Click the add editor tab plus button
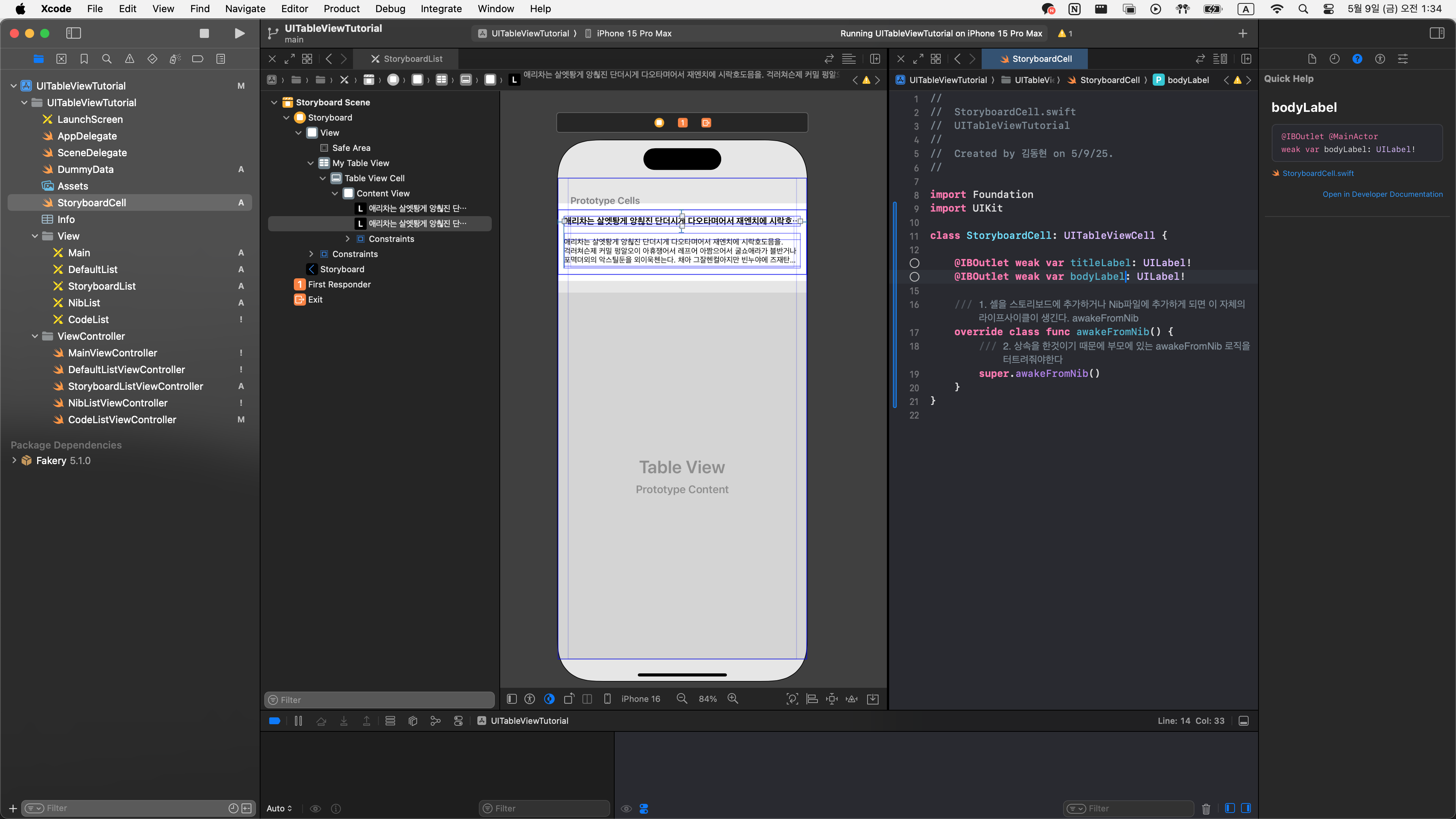The height and width of the screenshot is (819, 1456). pos(1243,33)
